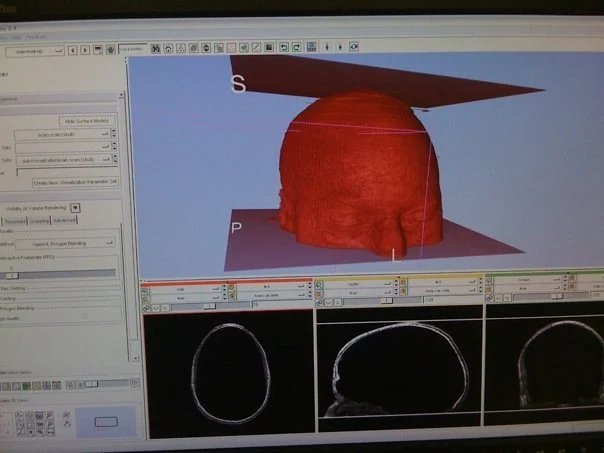
Task: Open the Volumes module icon
Action: 194,48
